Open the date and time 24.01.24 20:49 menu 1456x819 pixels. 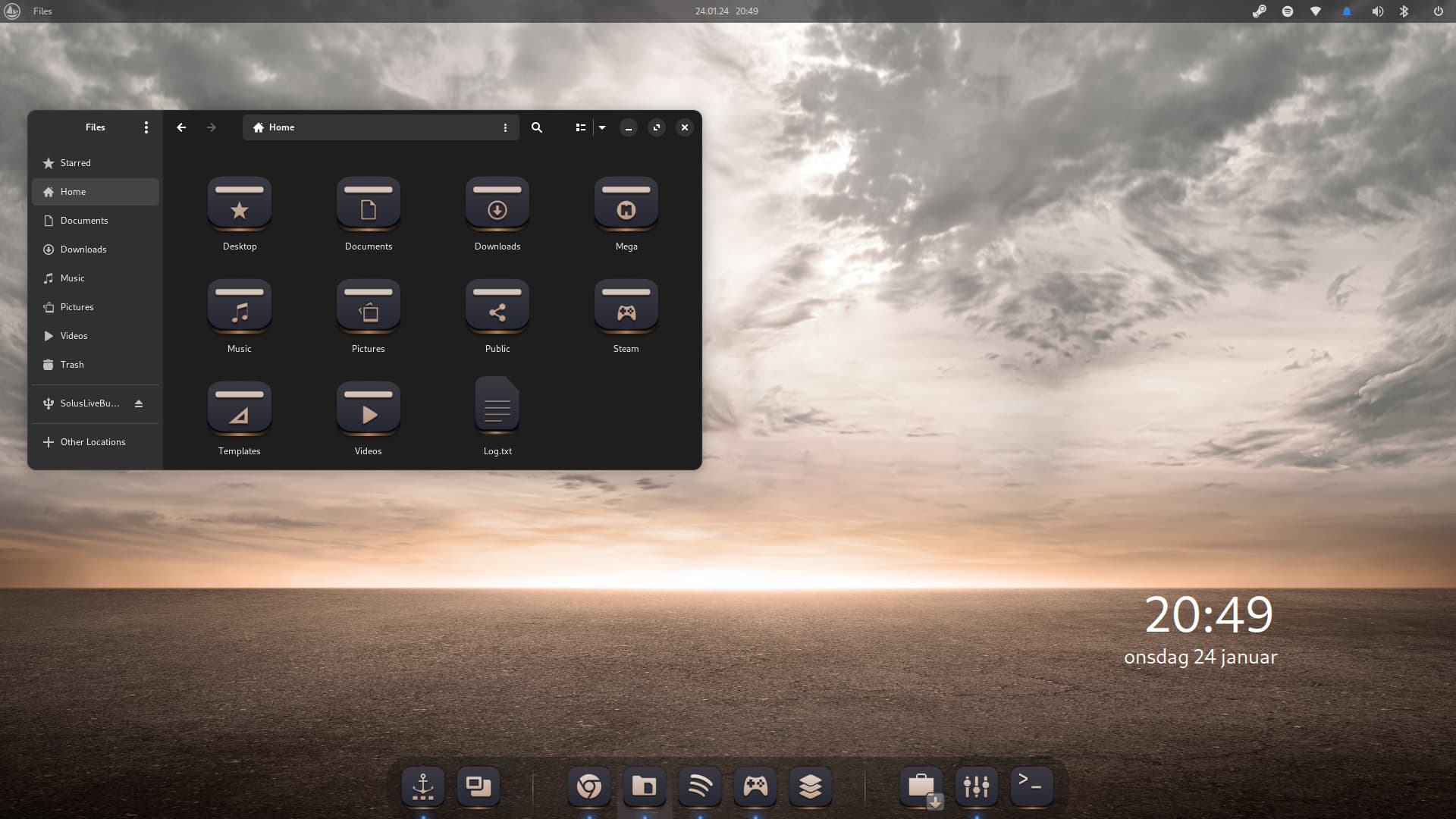[726, 11]
